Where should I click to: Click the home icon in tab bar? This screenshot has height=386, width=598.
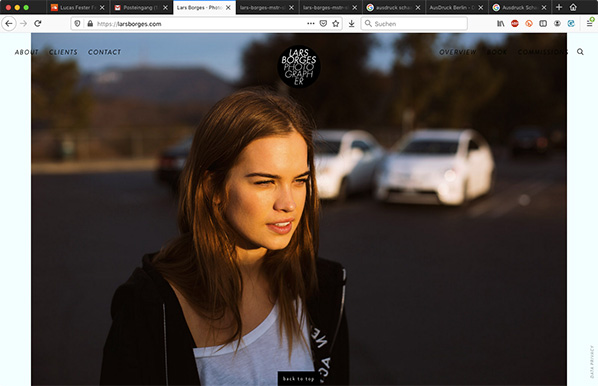[573, 7]
